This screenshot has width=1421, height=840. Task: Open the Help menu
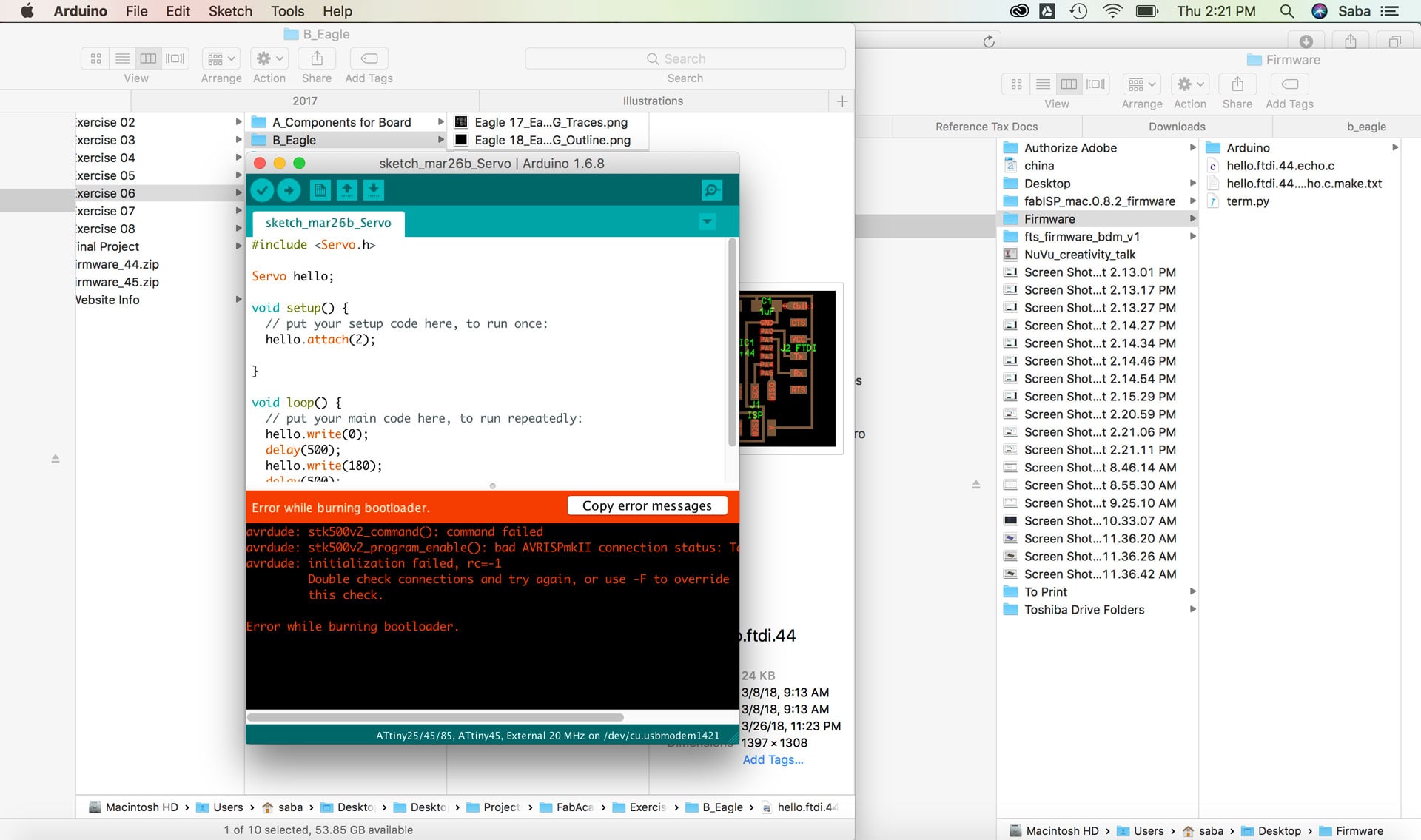pyautogui.click(x=337, y=11)
